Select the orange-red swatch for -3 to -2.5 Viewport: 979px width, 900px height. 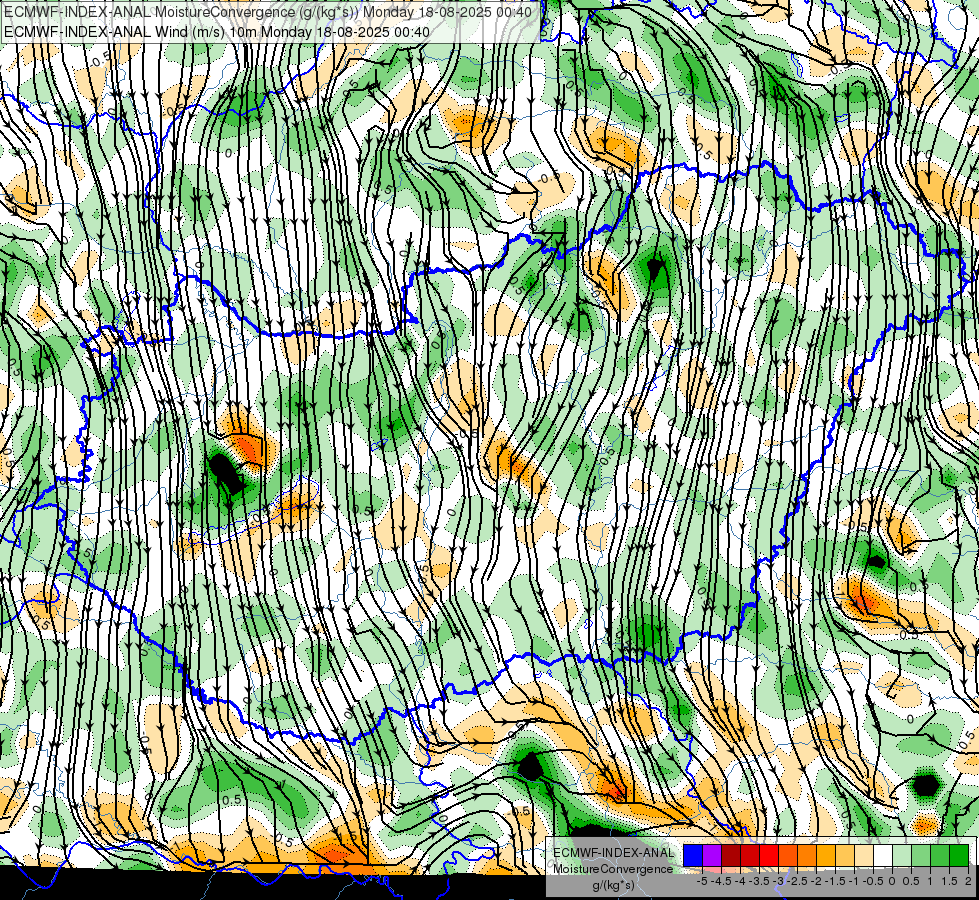click(x=788, y=856)
